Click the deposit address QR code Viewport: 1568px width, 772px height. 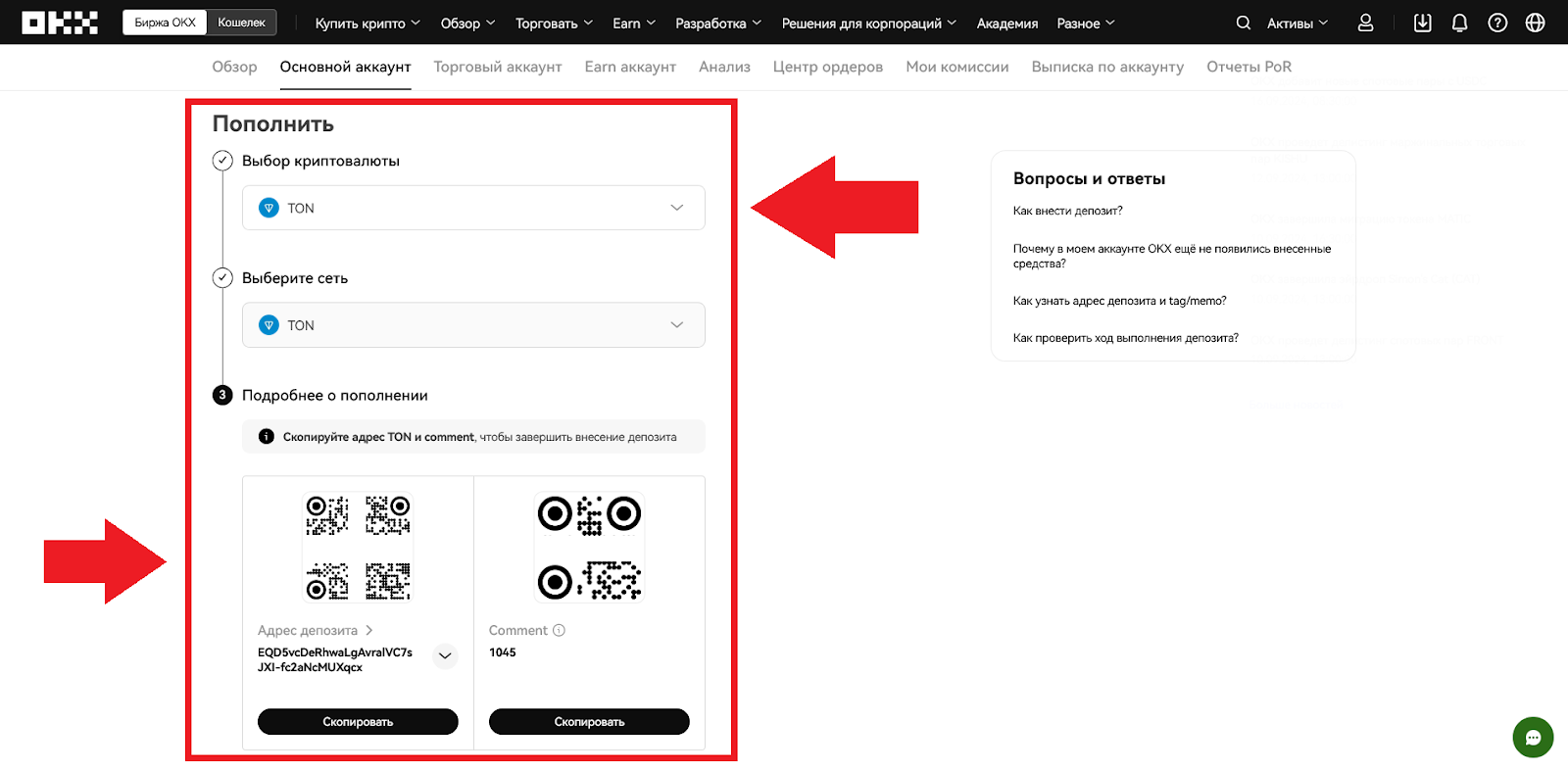point(358,547)
